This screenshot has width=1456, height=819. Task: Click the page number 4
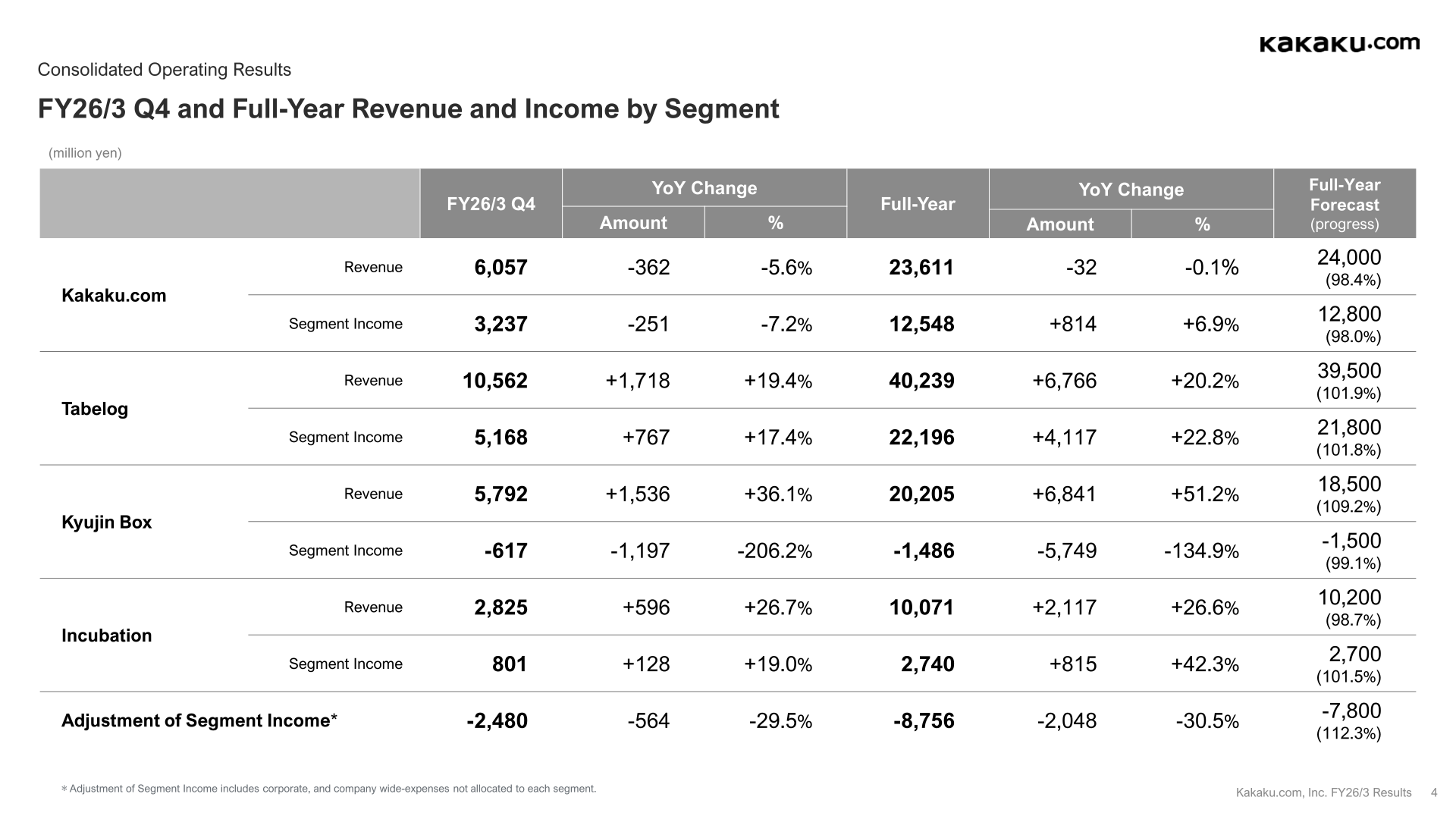1434,792
